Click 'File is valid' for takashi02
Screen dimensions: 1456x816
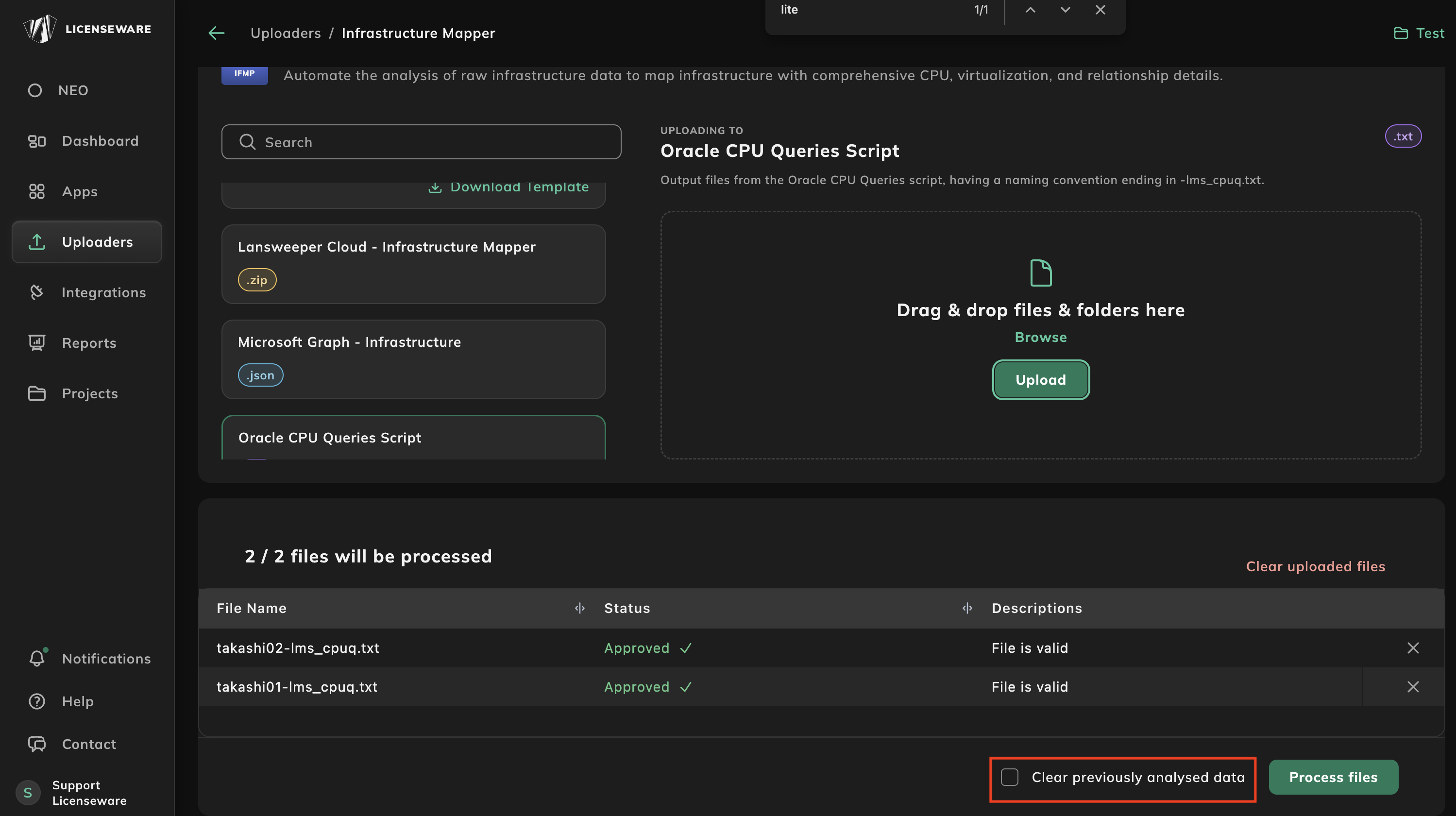coord(1030,647)
